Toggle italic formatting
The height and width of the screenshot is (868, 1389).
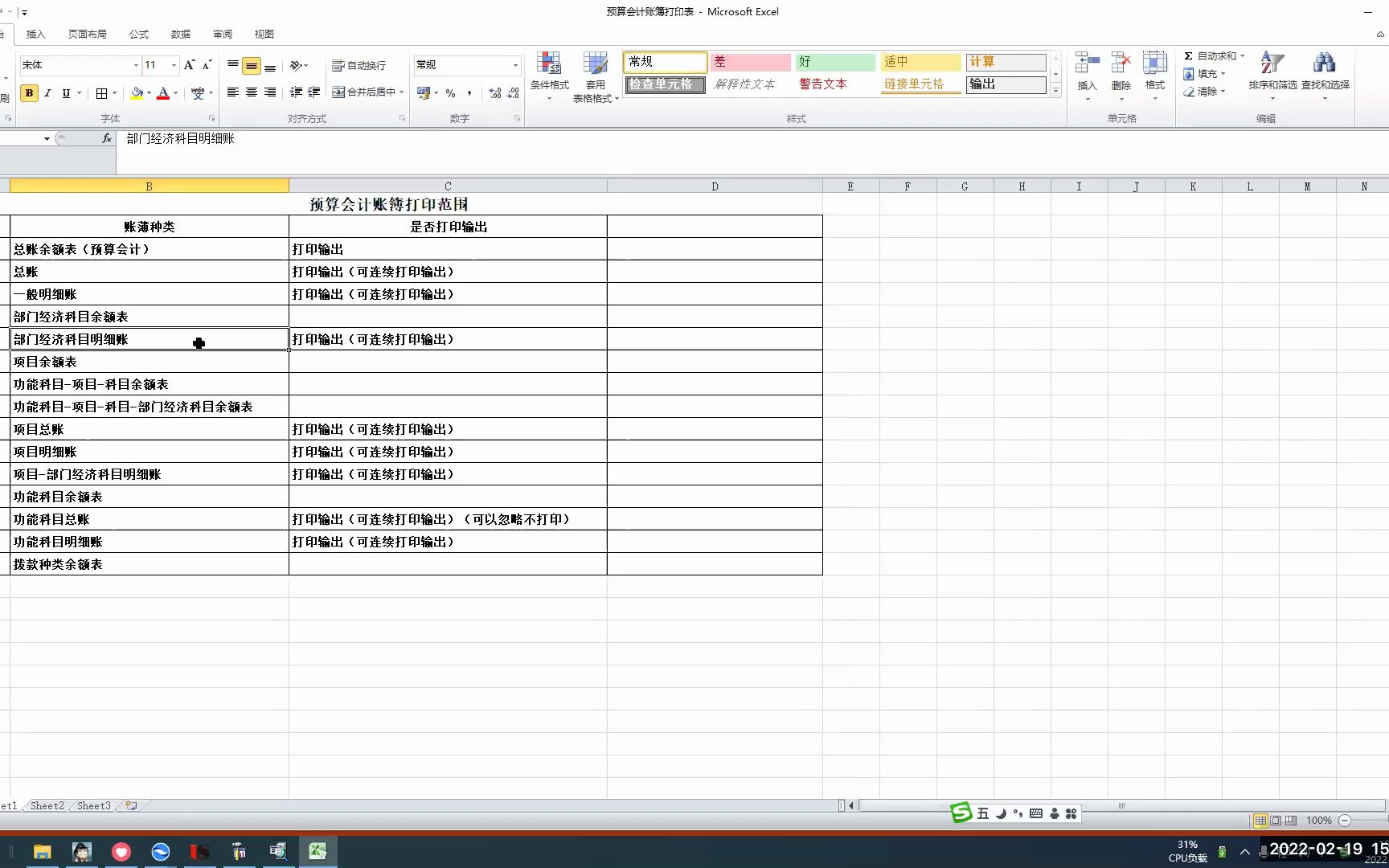(x=47, y=92)
